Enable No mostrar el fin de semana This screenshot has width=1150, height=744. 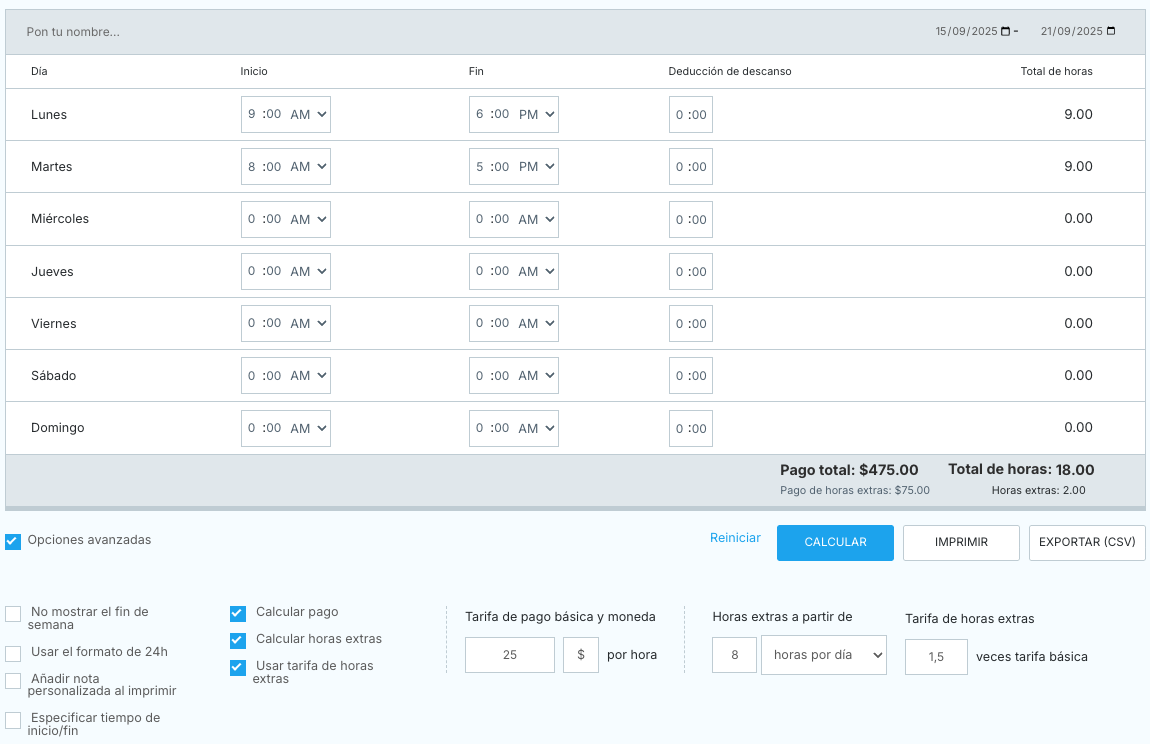point(13,614)
